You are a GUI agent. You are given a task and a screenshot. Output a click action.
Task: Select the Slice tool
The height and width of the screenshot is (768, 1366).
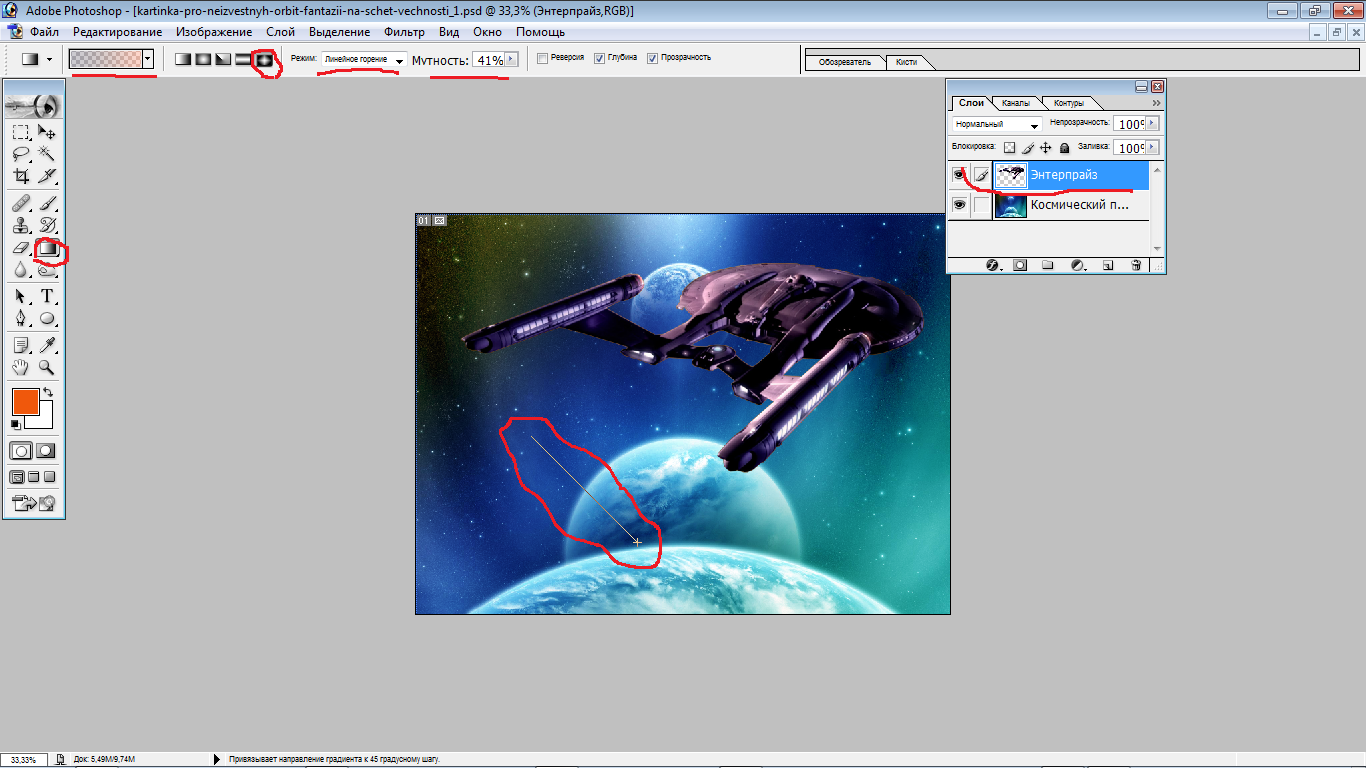46,176
